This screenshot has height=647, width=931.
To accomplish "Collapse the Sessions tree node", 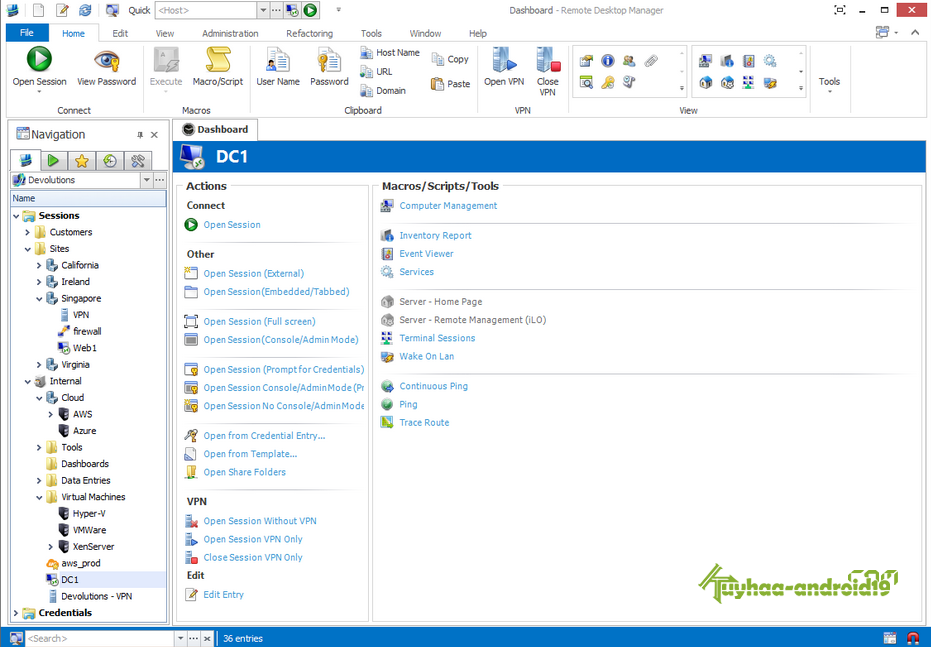I will point(16,216).
